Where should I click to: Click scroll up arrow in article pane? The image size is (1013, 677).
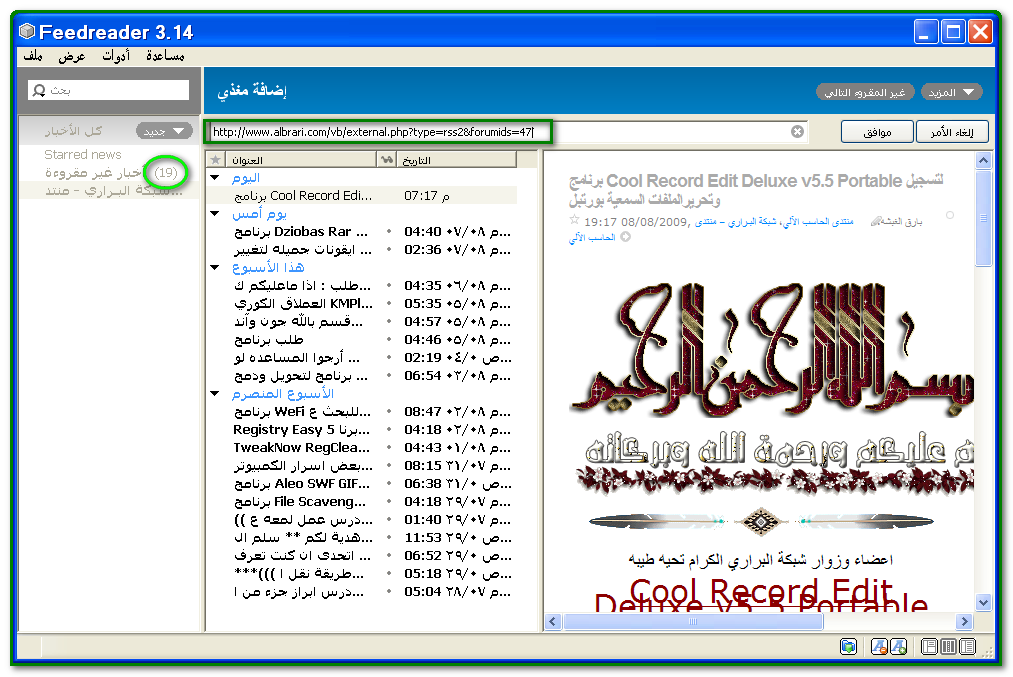click(x=983, y=160)
